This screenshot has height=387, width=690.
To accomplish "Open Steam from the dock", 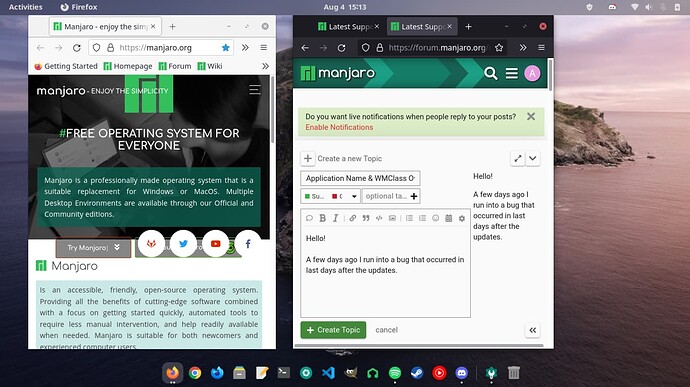I will 417,373.
